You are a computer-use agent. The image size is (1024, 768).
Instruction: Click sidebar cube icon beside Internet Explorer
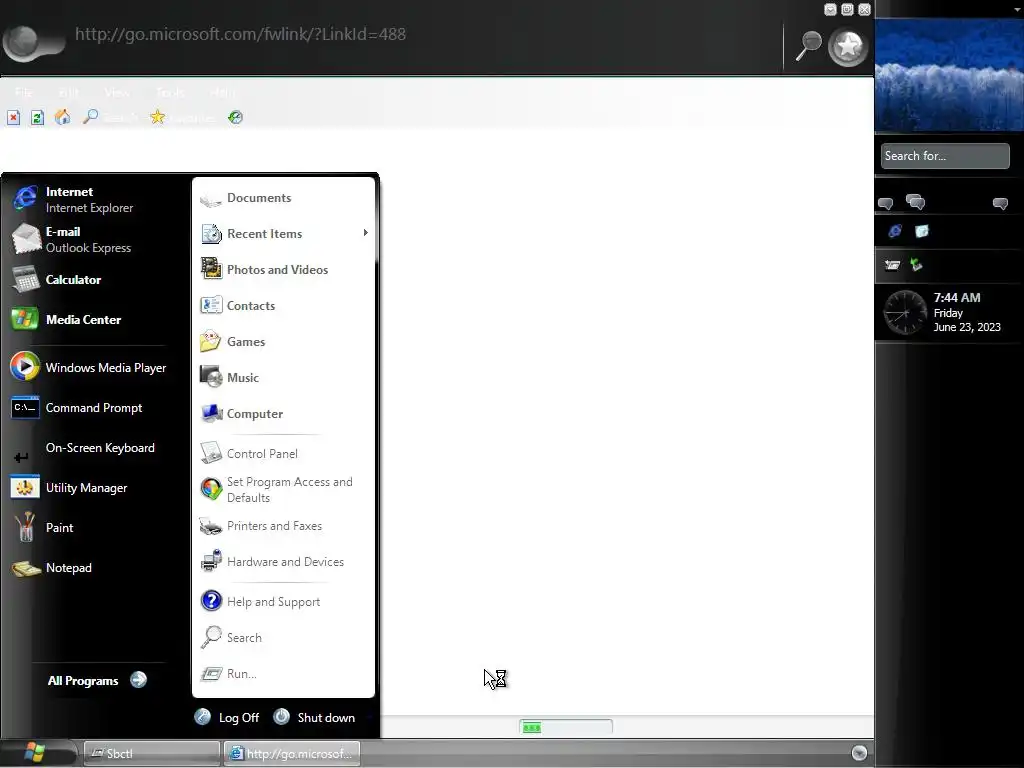click(921, 231)
